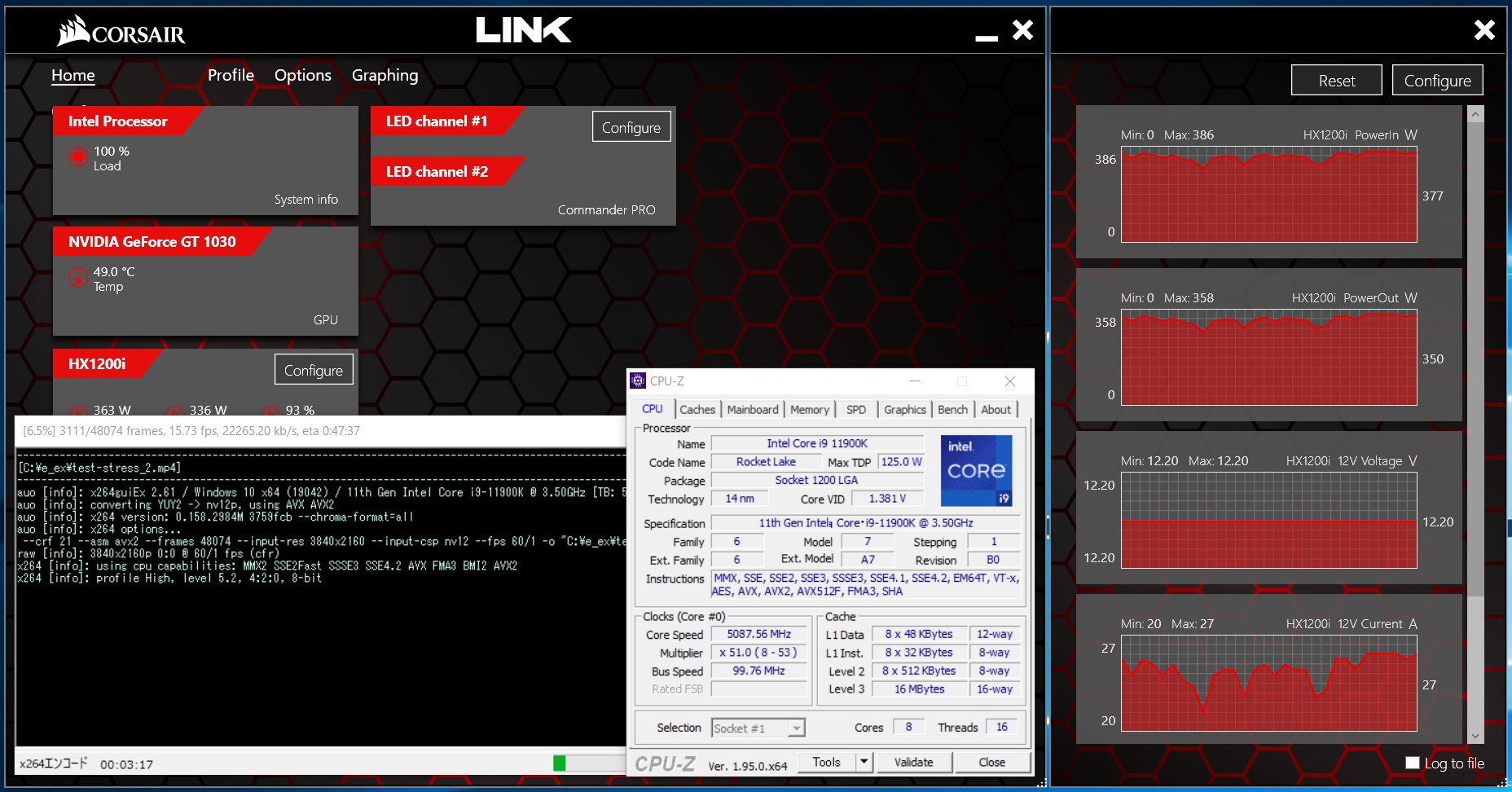The width and height of the screenshot is (1512, 792).
Task: Go to the Home tab in Link
Action: [73, 75]
